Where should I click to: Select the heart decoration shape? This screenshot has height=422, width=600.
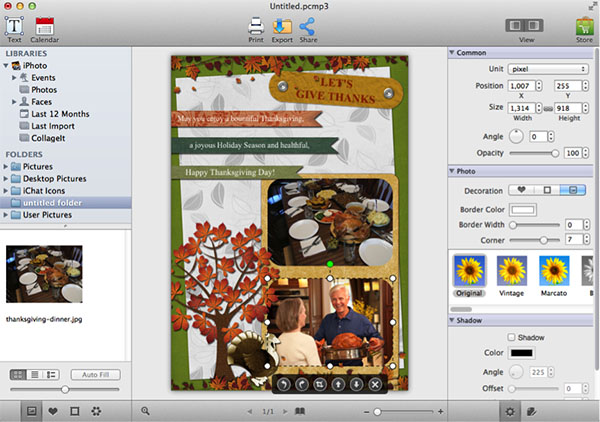521,189
